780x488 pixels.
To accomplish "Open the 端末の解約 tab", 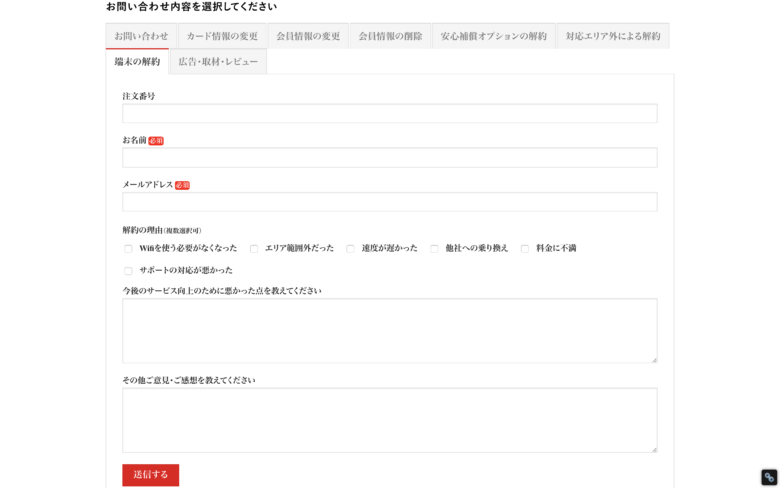I will [137, 61].
